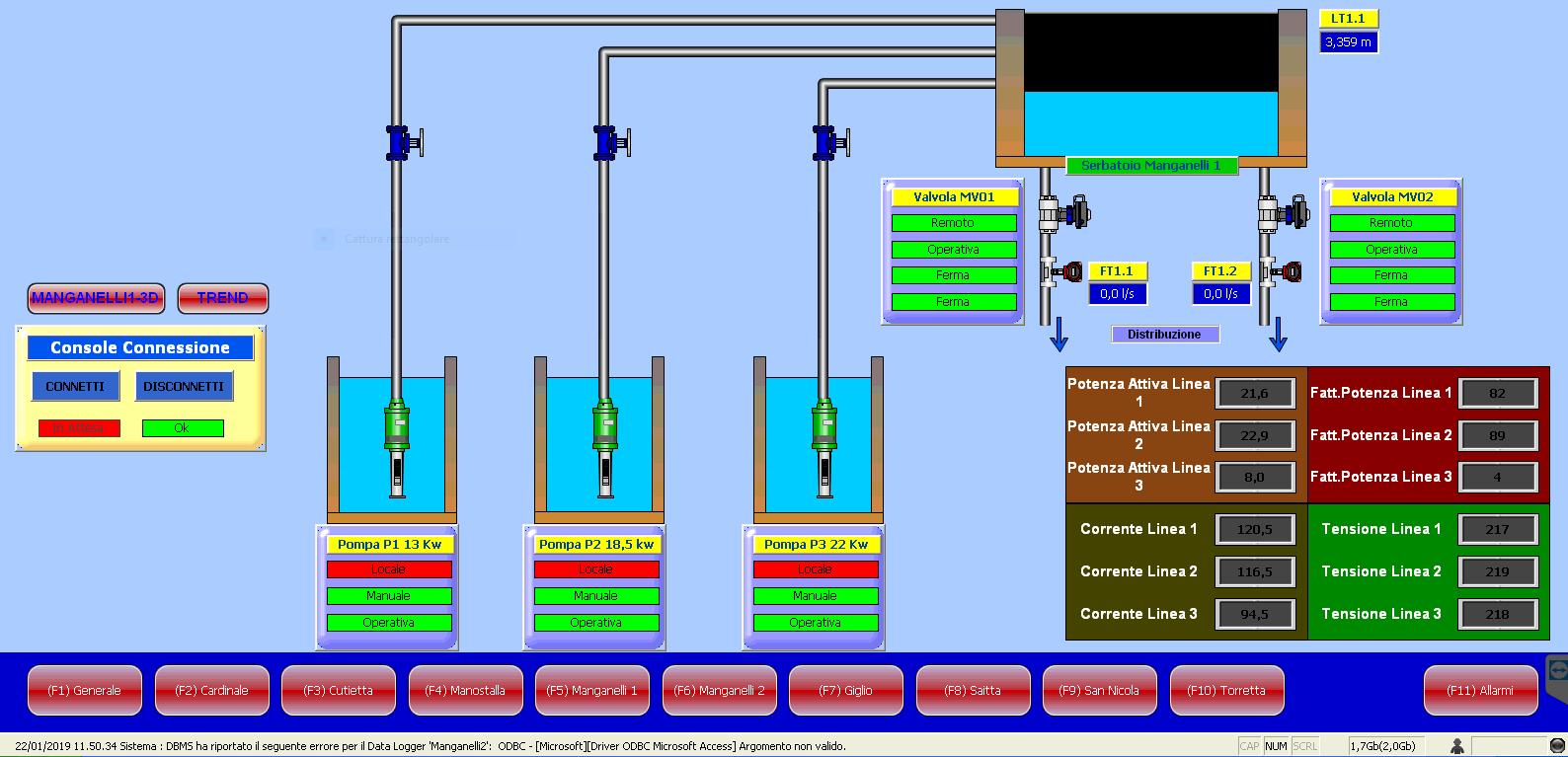The width and height of the screenshot is (1568, 757).
Task: Click Corrente Linea 3 value 94,5
Action: pos(1255,614)
